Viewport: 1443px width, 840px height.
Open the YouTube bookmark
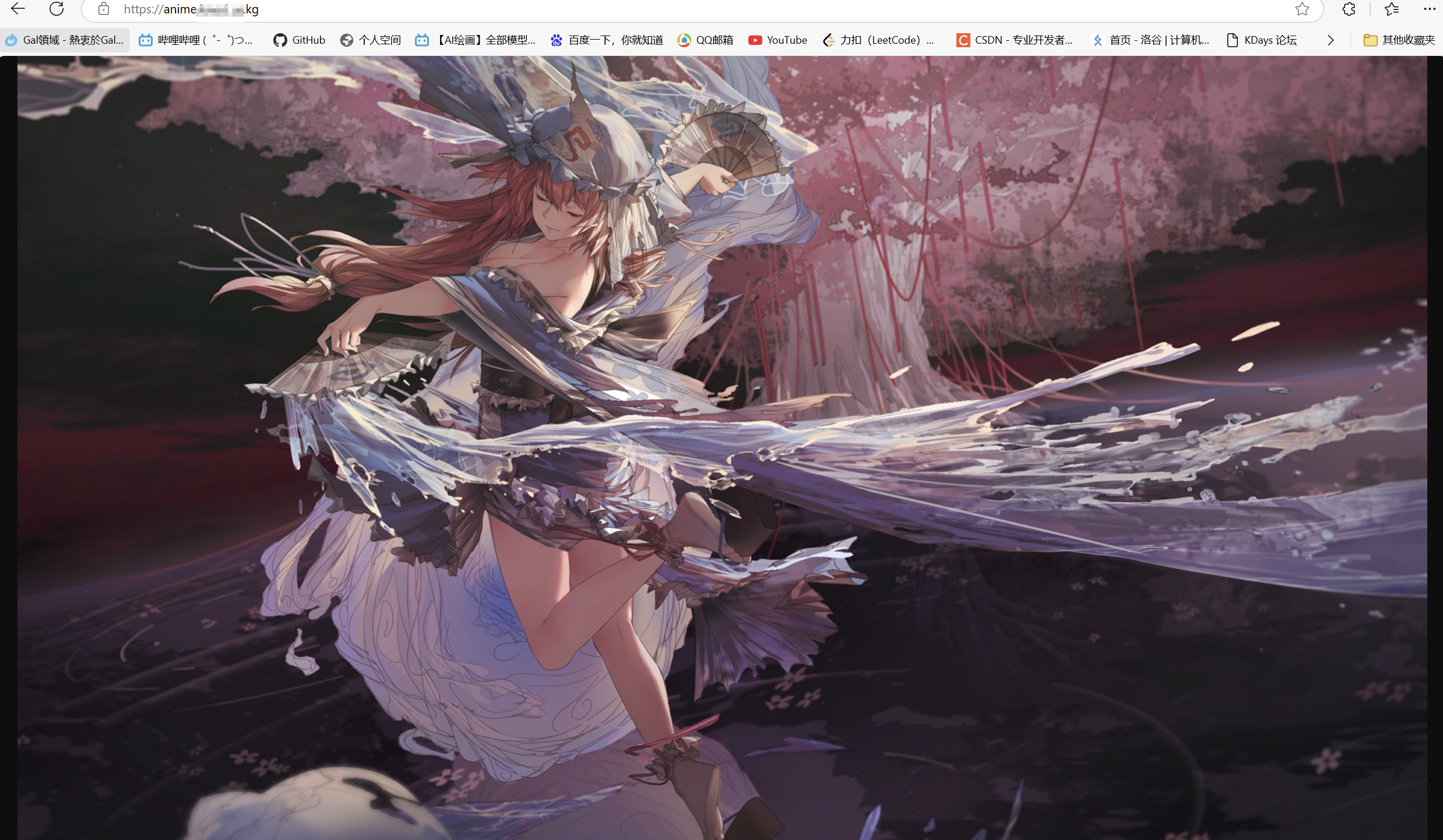pos(778,40)
